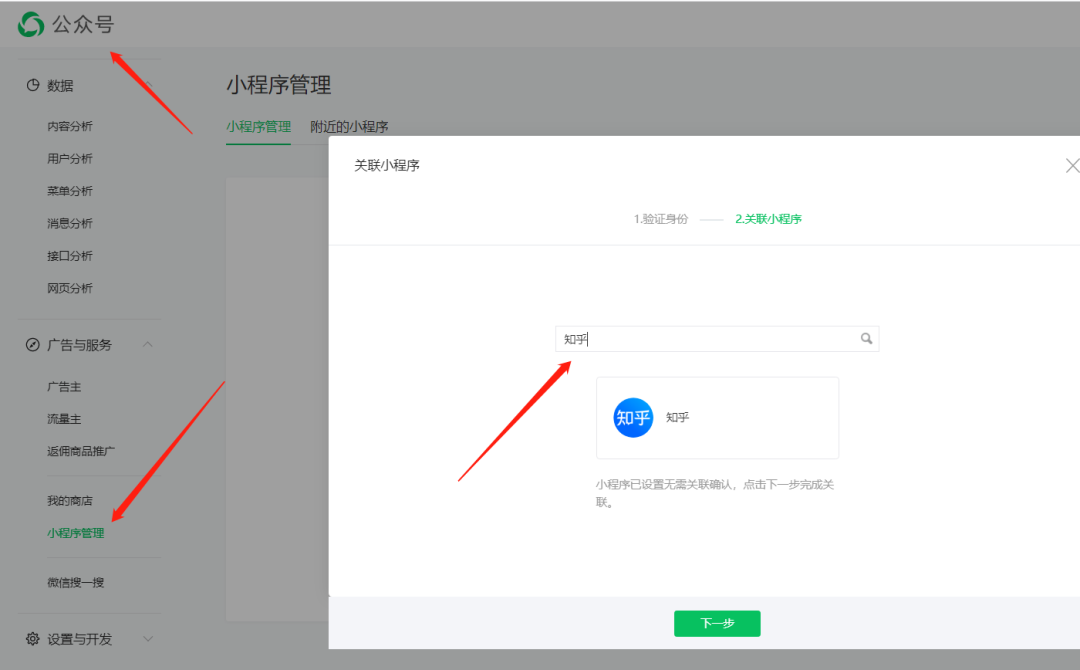Click the 小程序已设置无需关联确认 hint text
The image size is (1080, 670).
coord(715,493)
